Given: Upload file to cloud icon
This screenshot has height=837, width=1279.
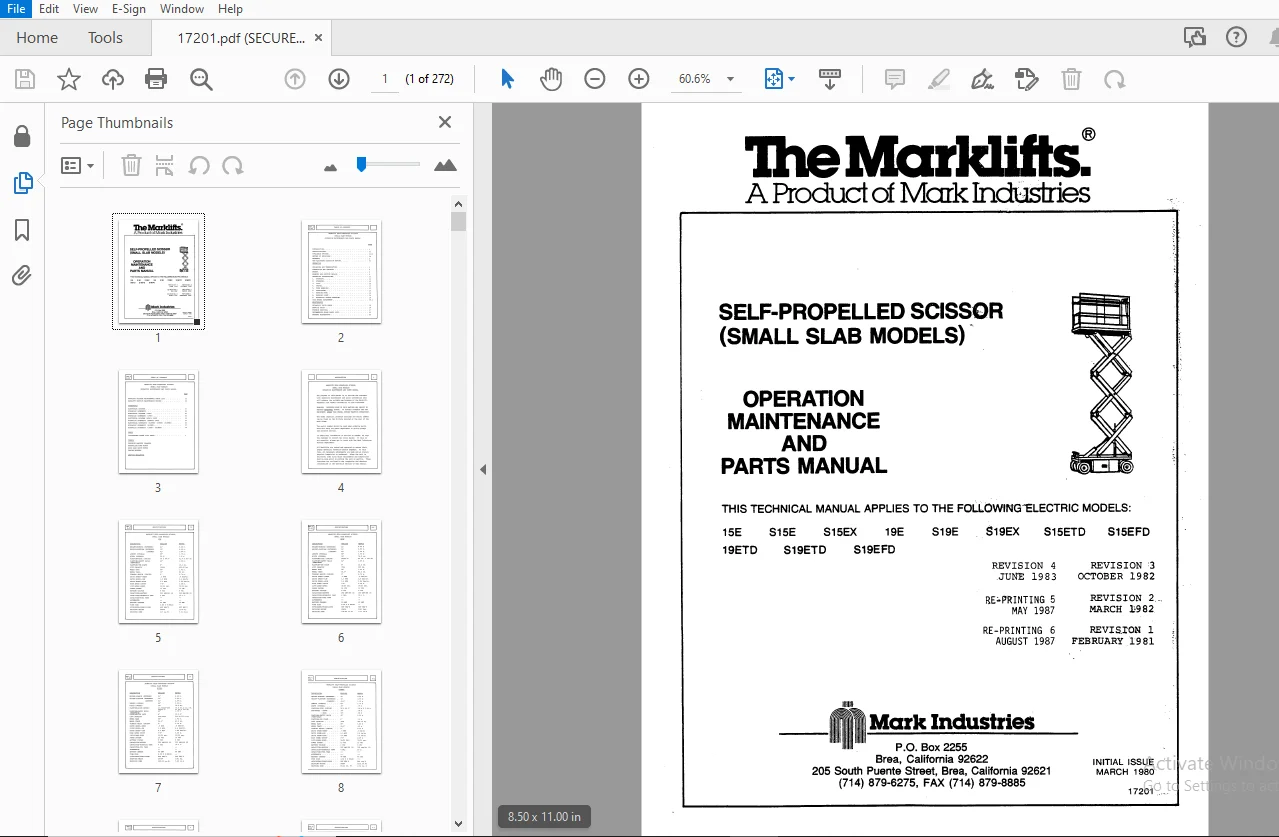Looking at the screenshot, I should pyautogui.click(x=113, y=79).
